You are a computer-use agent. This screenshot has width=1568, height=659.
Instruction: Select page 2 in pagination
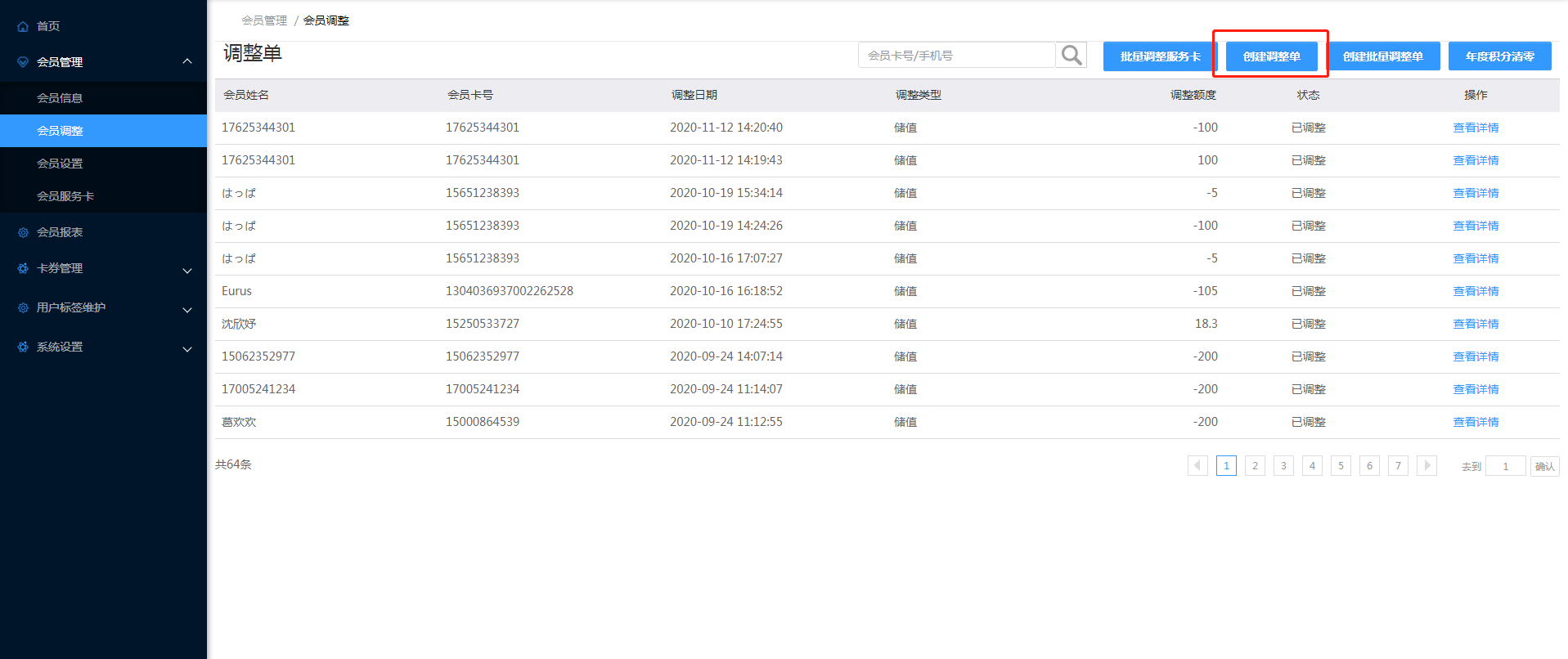[x=1255, y=465]
